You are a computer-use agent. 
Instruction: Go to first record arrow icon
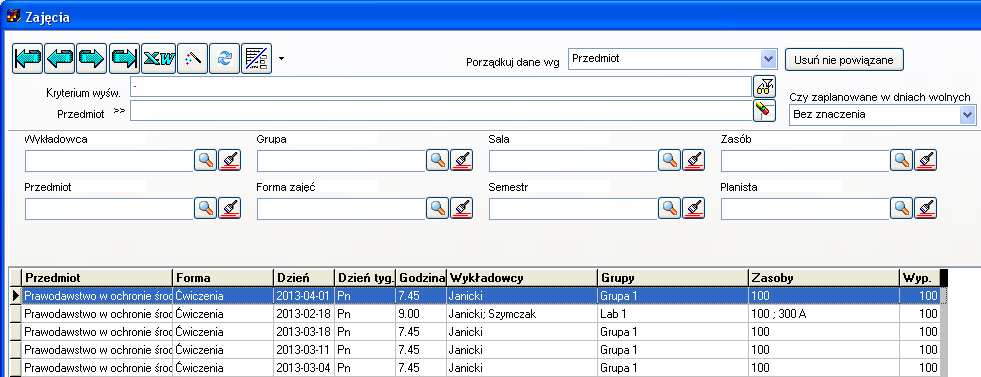click(x=28, y=59)
